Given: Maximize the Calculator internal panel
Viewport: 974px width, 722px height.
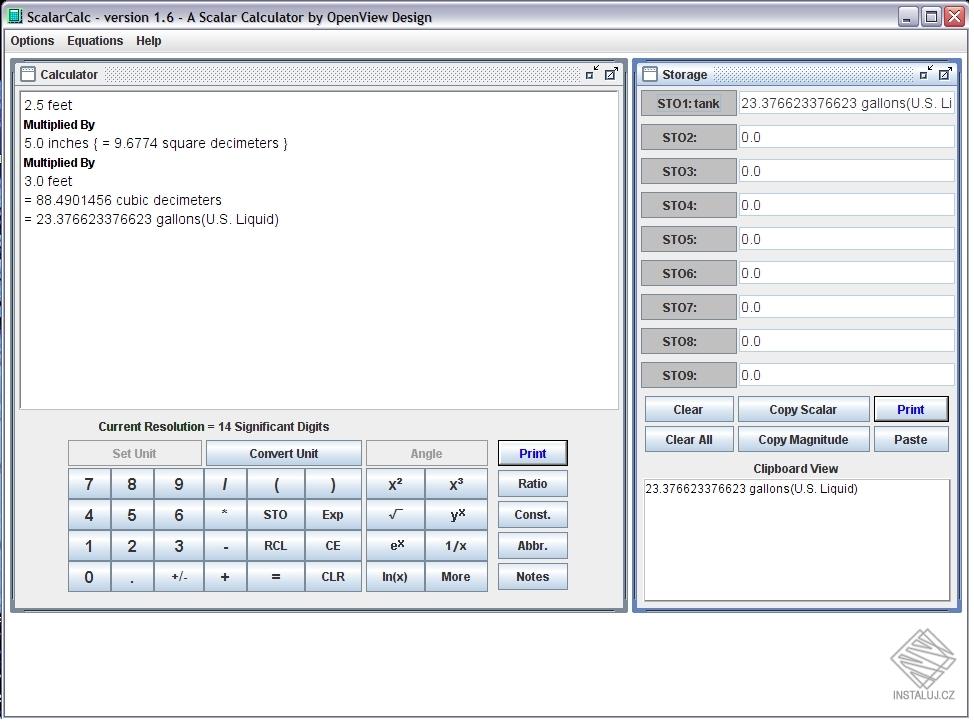Looking at the screenshot, I should click(611, 74).
